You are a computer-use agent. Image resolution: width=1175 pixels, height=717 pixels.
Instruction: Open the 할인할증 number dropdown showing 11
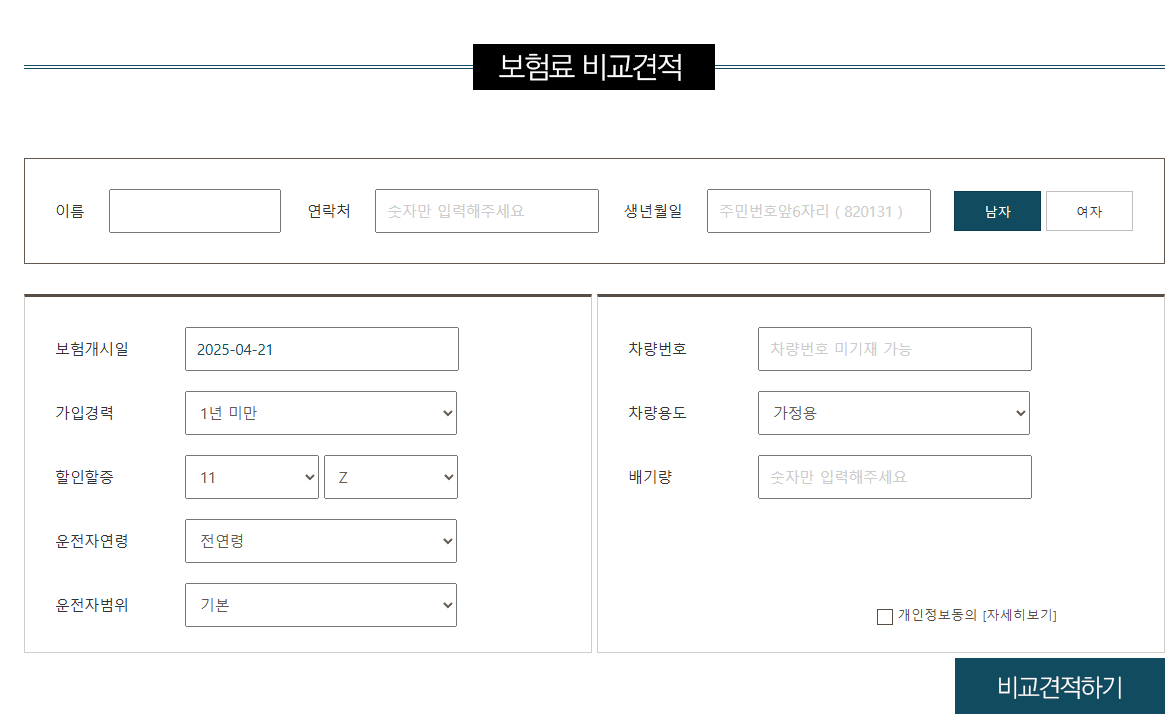coord(251,477)
